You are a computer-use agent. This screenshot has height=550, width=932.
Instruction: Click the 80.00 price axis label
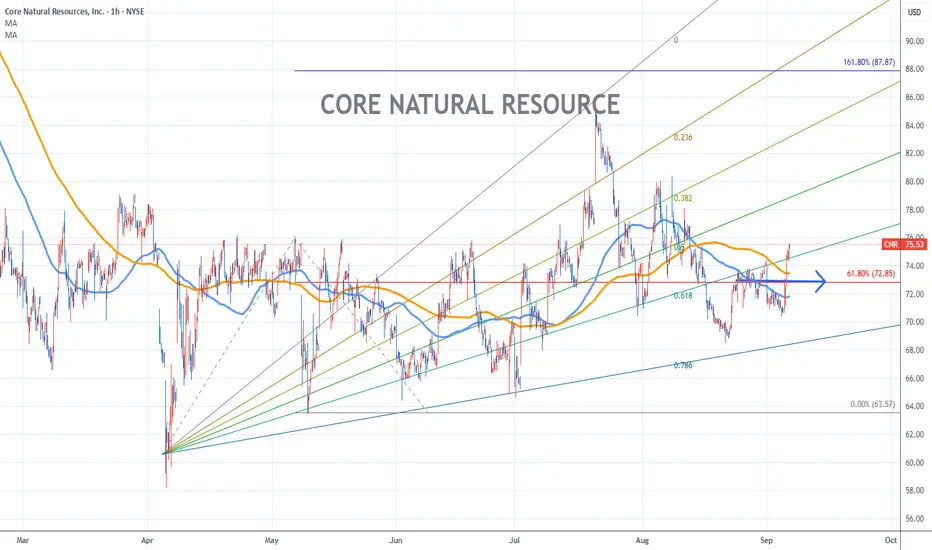(914, 181)
